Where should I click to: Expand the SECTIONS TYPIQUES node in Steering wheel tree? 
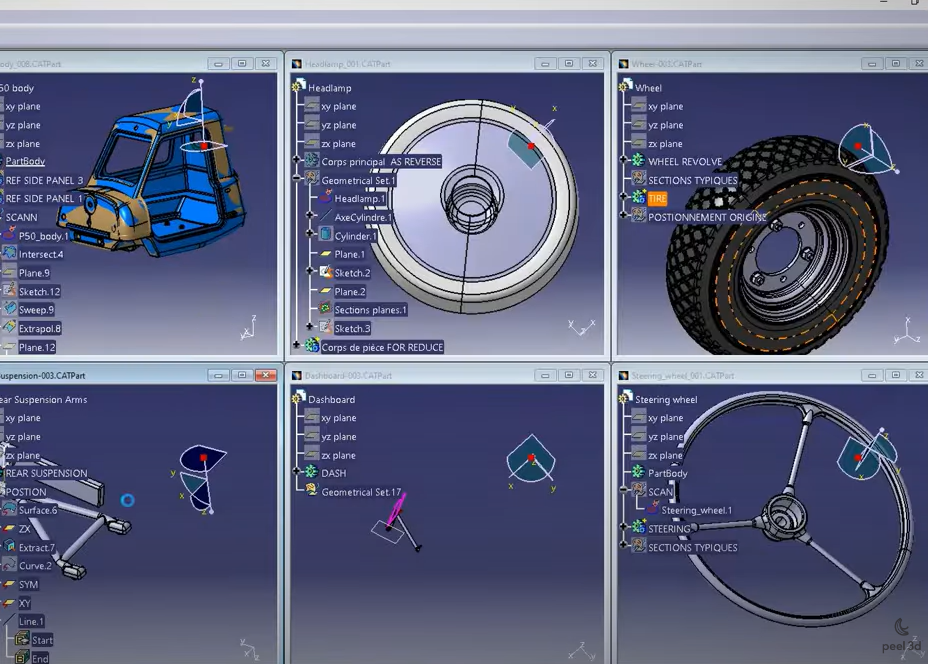tap(624, 545)
